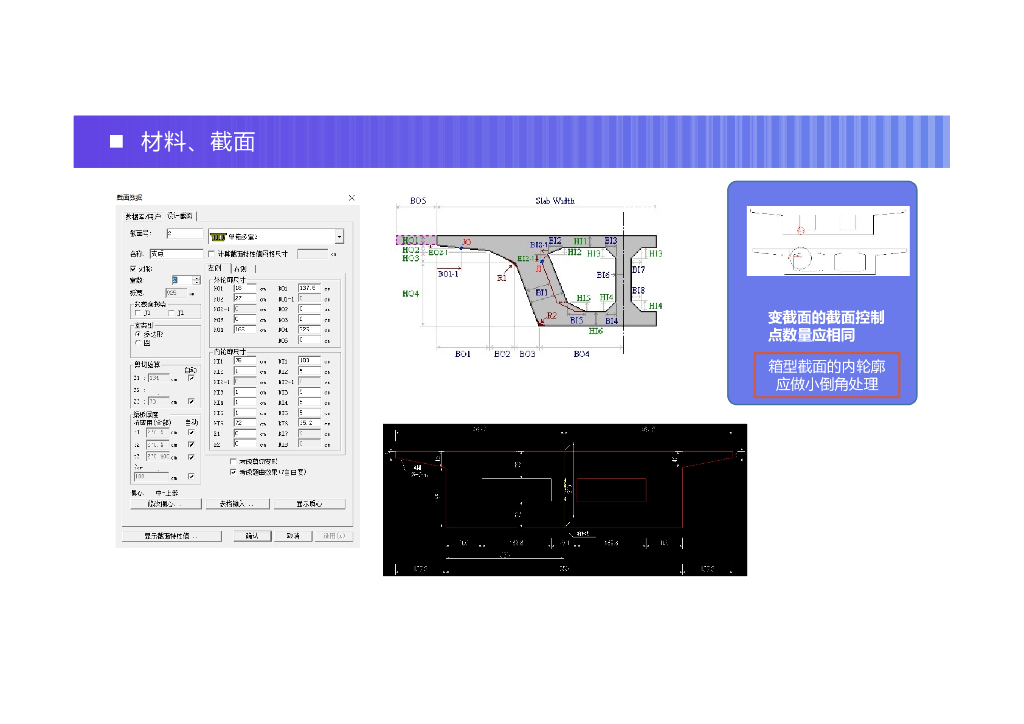Toggle the 对称 symmetric checkbox
The image size is (1024, 724).
pos(133,269)
